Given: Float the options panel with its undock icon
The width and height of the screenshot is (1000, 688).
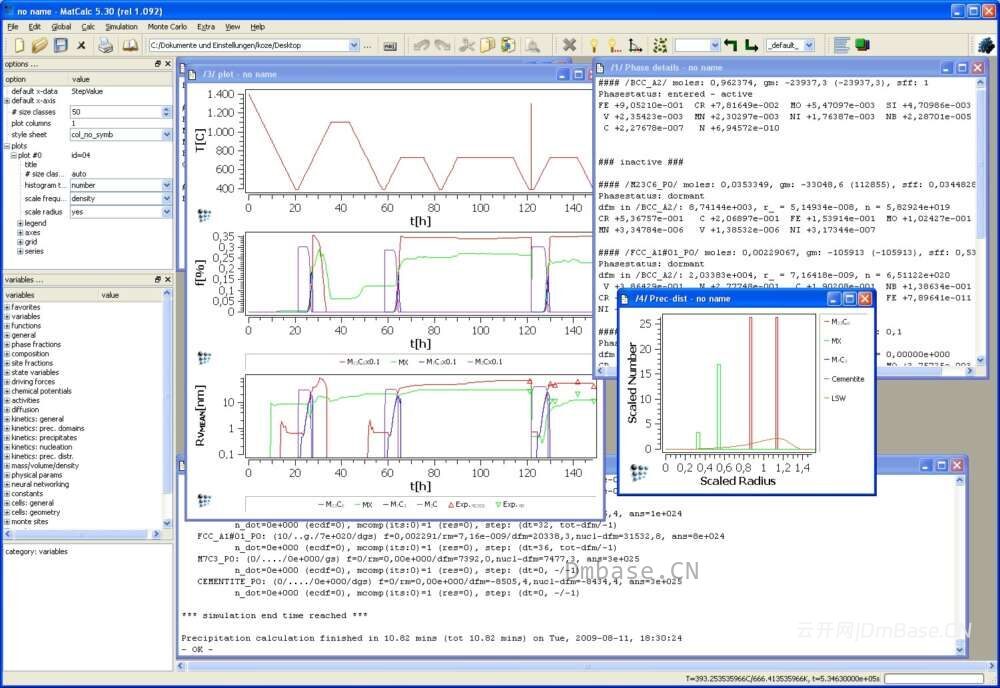Looking at the screenshot, I should pyautogui.click(x=158, y=64).
